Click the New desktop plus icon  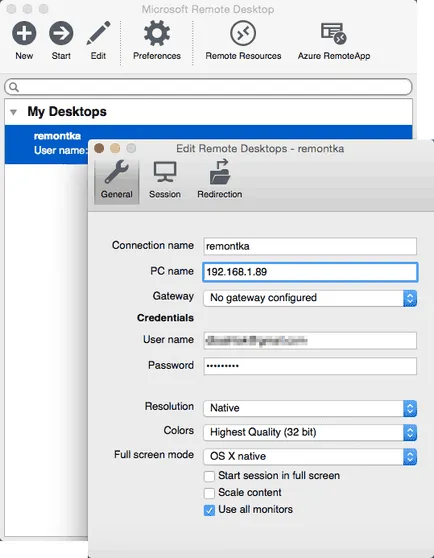pos(24,33)
